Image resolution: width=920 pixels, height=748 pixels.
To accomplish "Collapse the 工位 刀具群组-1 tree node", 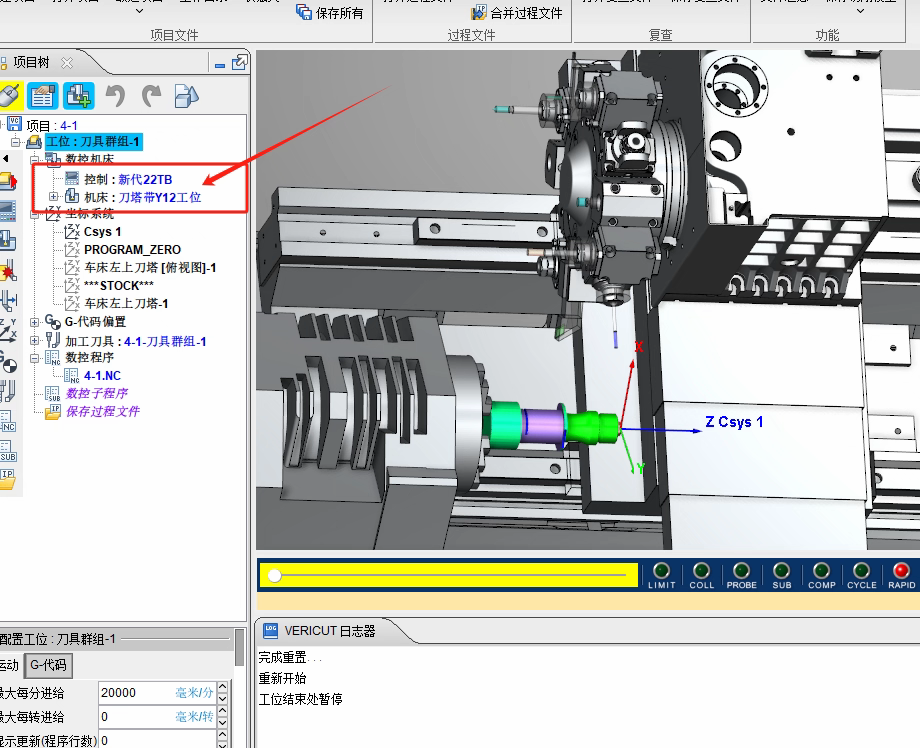I will point(16,141).
